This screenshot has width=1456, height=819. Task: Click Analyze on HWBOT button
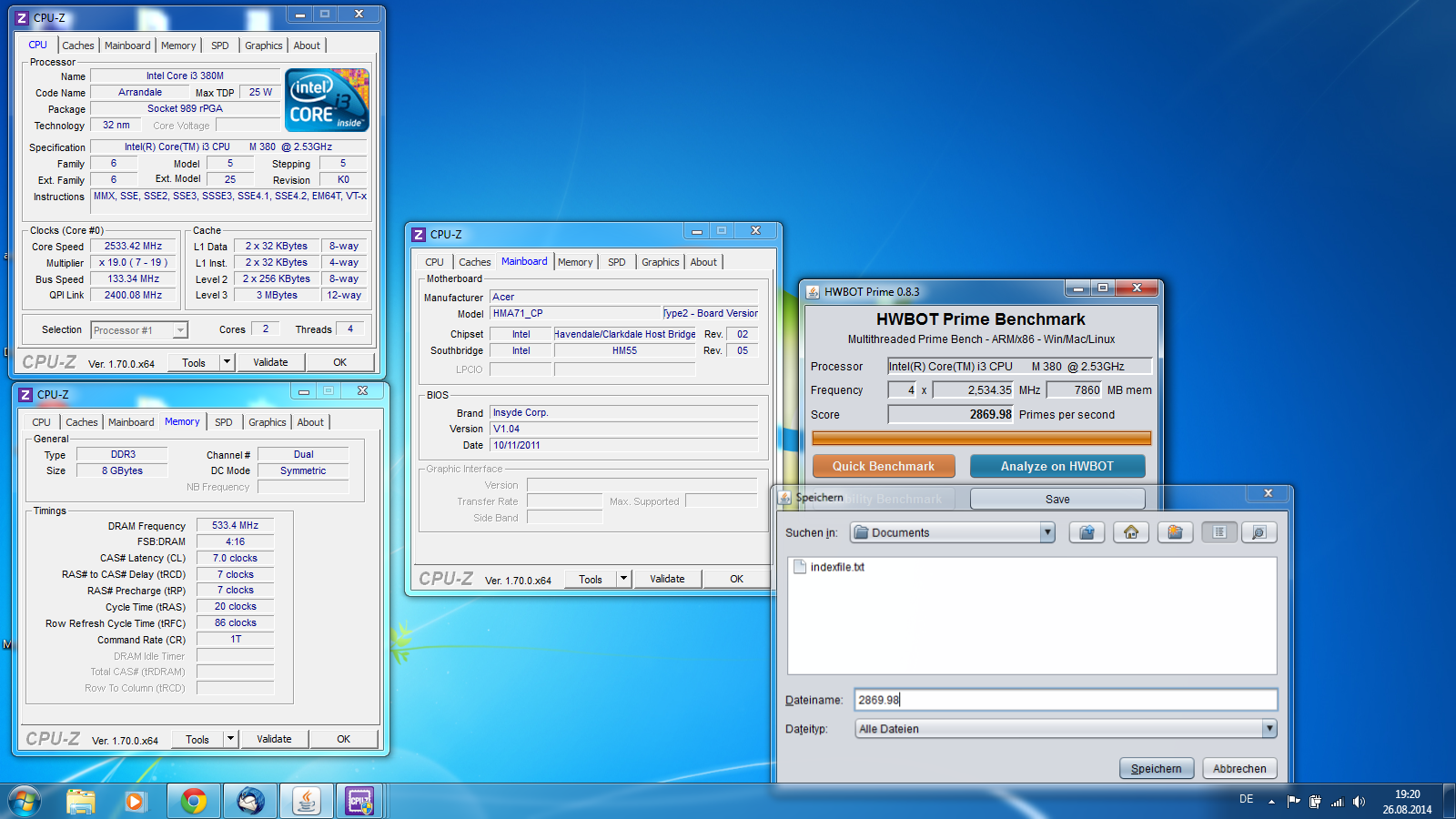click(1057, 466)
